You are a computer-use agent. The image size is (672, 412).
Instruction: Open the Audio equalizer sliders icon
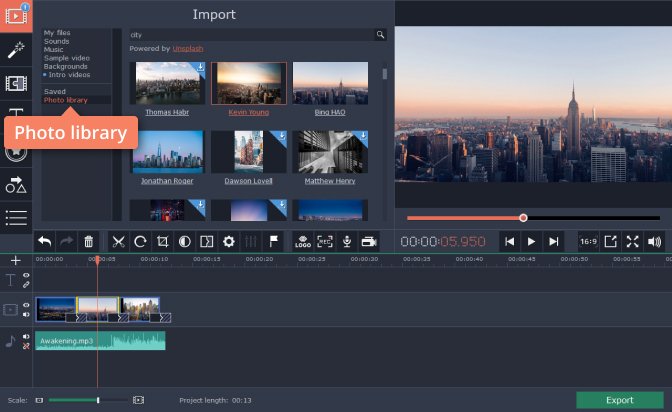[251, 242]
